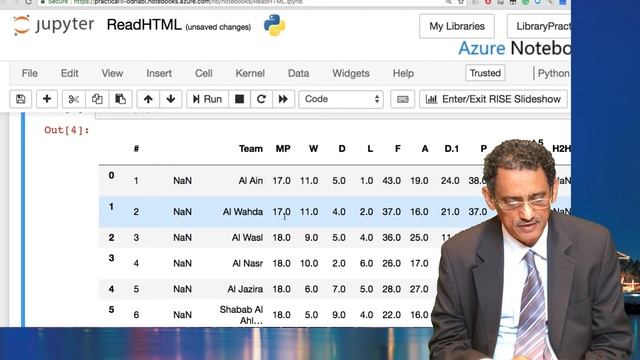640x360 pixels.
Task: Cut selected cells with scissors icon
Action: tap(73, 99)
